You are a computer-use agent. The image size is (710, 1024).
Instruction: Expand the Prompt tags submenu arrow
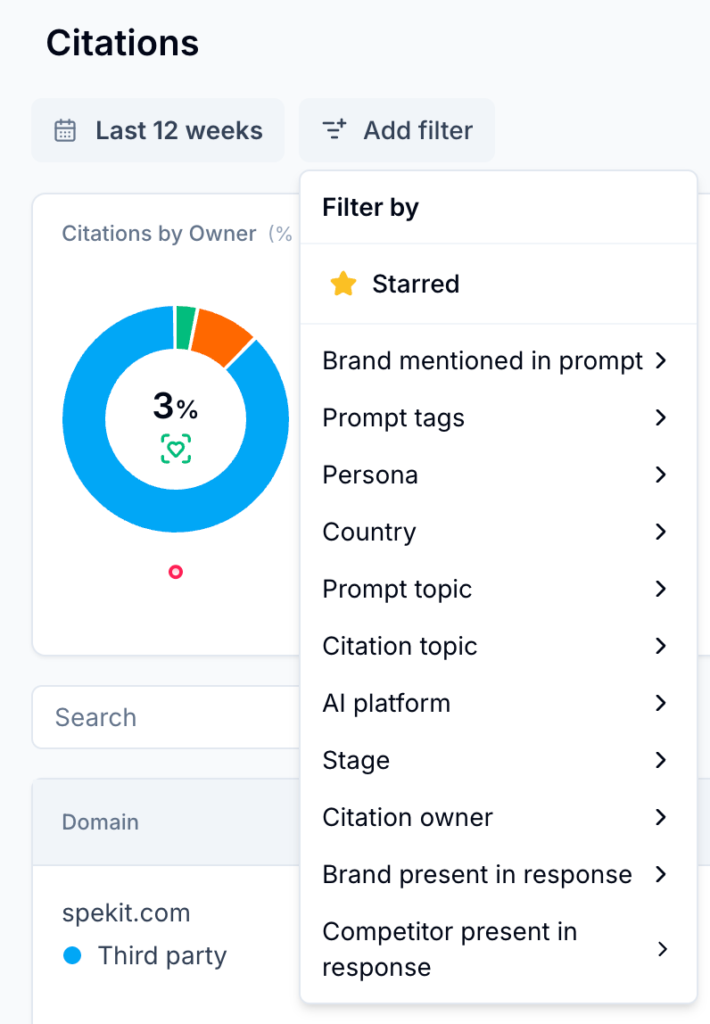(x=660, y=418)
